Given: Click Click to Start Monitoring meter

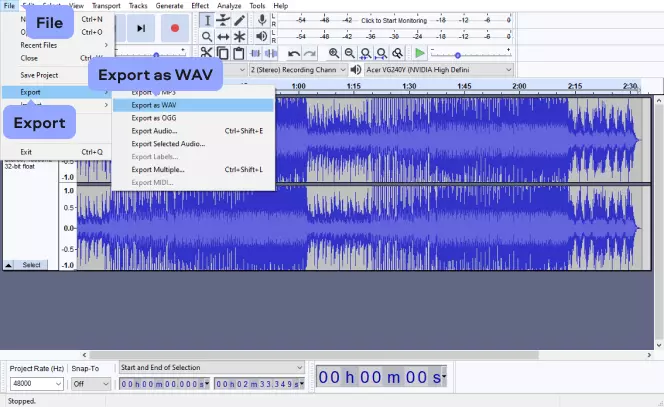Looking at the screenshot, I should tap(394, 20).
